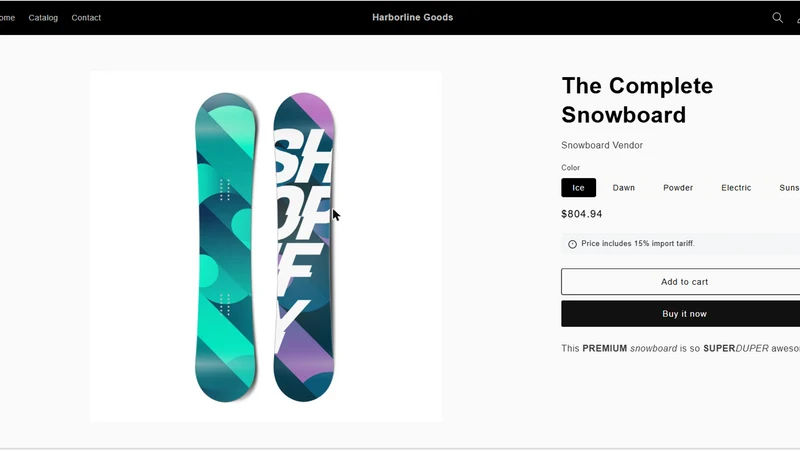
Task: Navigate to the Home link
Action: tap(7, 18)
